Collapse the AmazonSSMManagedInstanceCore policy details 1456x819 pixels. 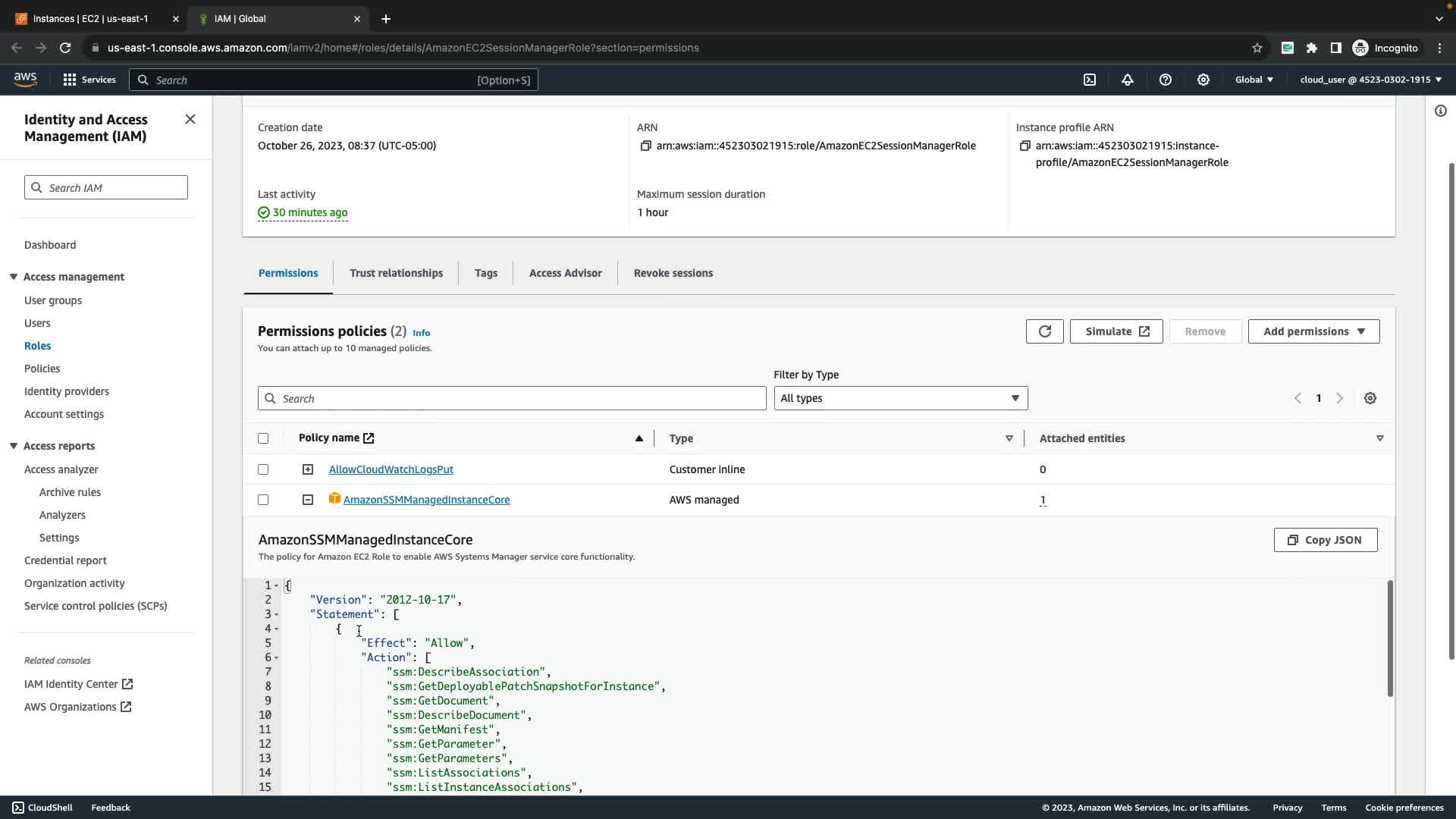point(308,500)
